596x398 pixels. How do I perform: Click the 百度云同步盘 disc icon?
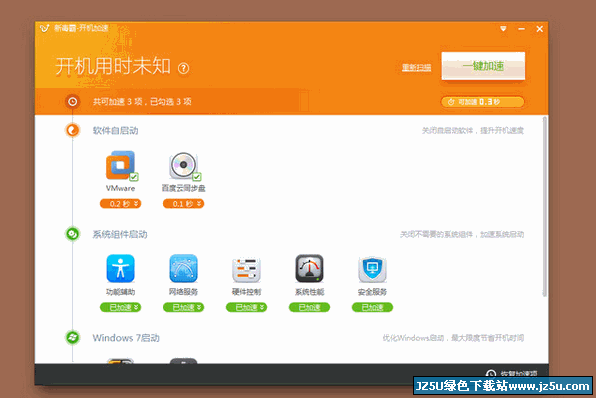[x=183, y=165]
